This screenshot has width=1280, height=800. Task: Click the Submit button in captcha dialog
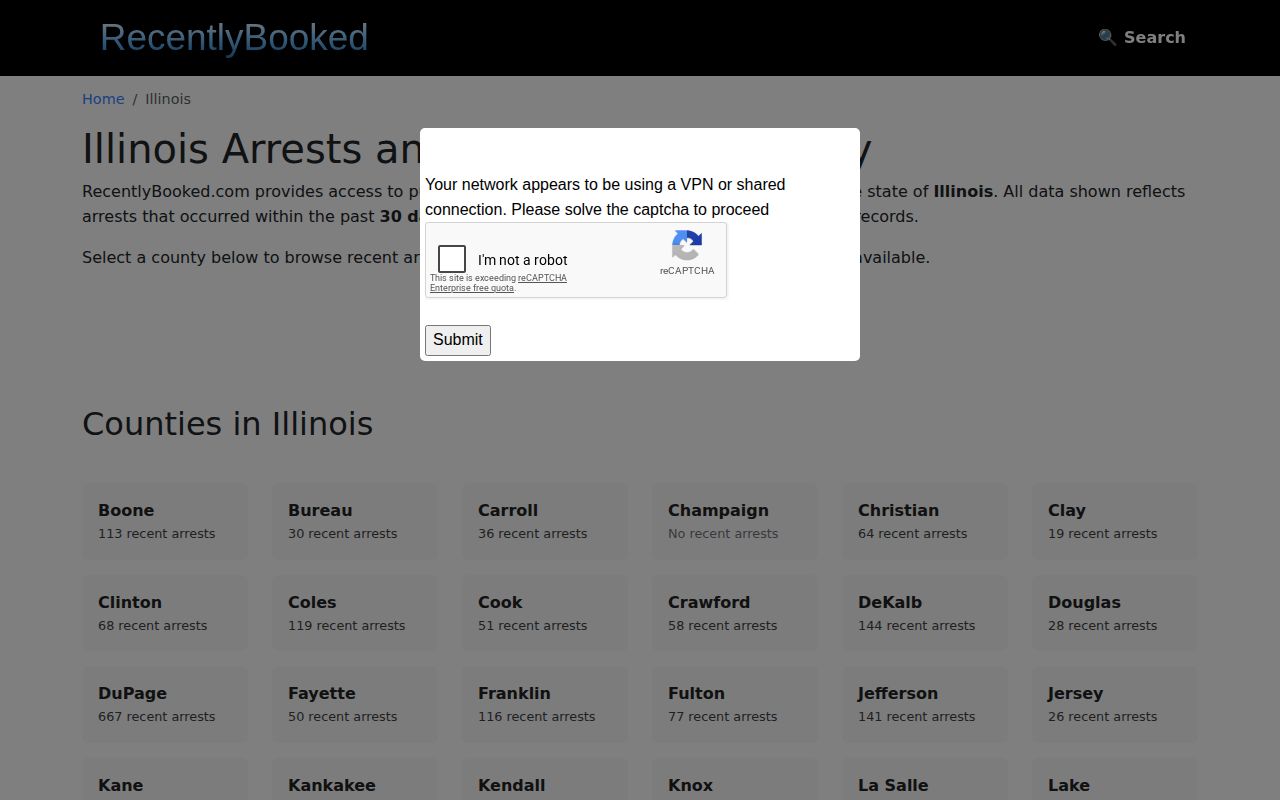[x=458, y=340]
